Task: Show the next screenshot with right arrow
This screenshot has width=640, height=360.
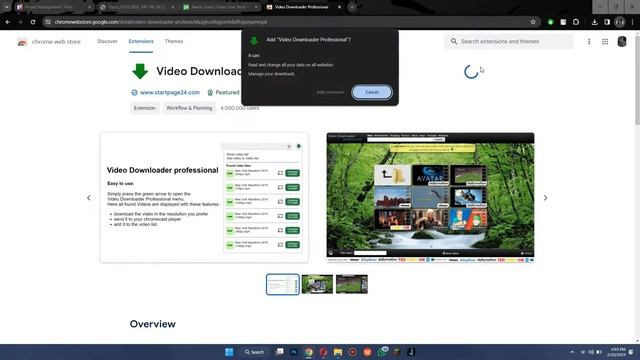Action: pyautogui.click(x=545, y=198)
